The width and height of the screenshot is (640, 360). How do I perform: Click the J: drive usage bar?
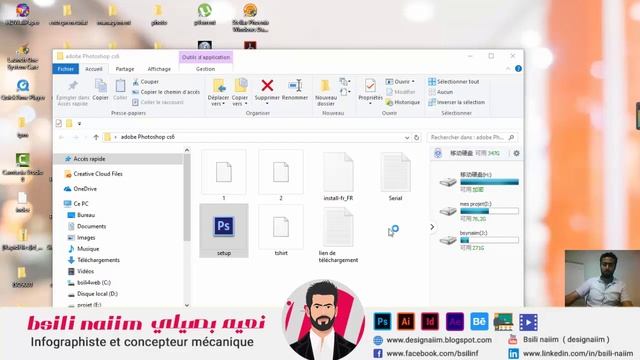coord(489,240)
